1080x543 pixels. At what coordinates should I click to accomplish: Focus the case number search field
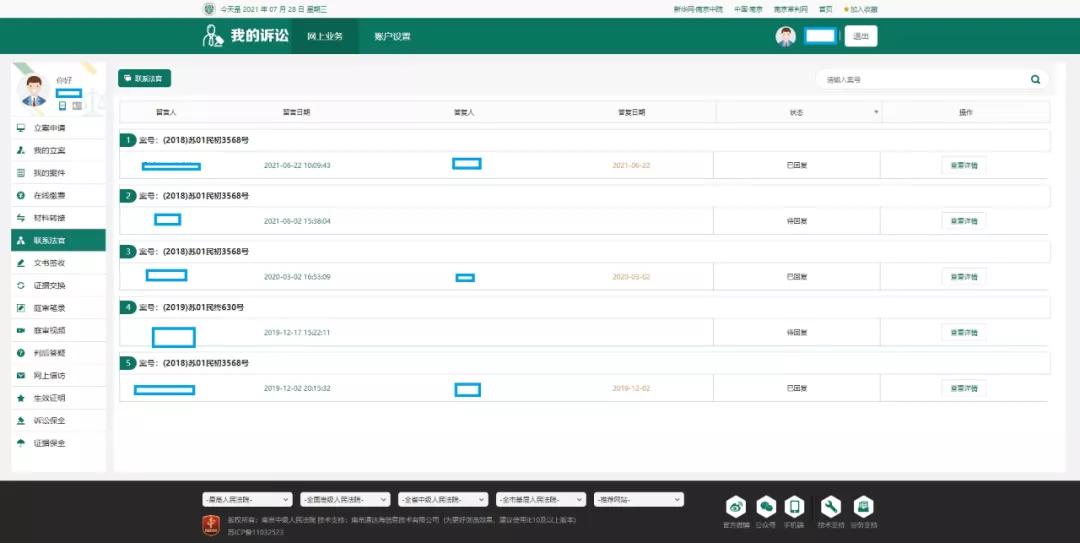coord(923,79)
